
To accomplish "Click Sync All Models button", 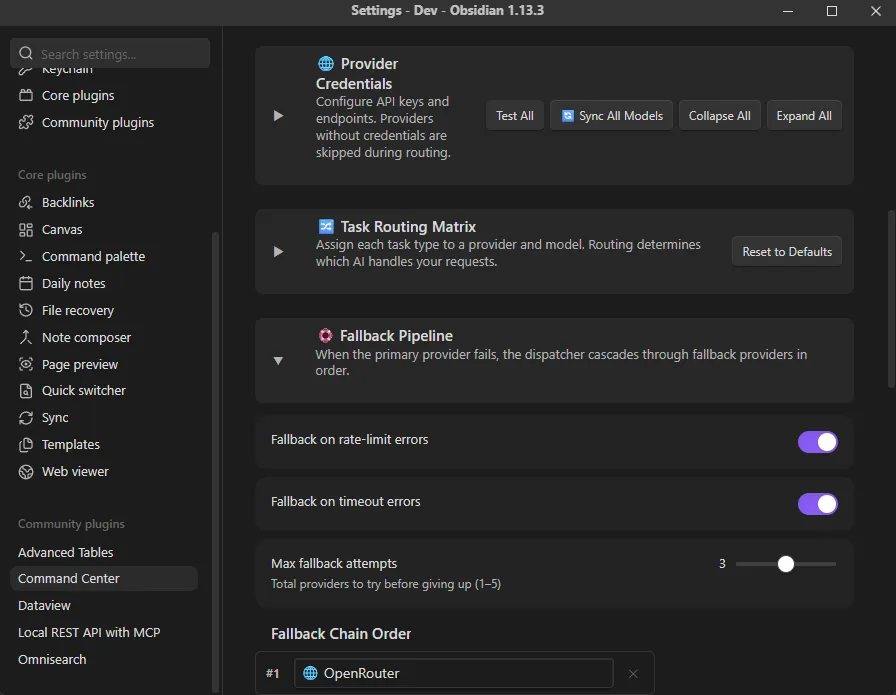I will coord(611,115).
